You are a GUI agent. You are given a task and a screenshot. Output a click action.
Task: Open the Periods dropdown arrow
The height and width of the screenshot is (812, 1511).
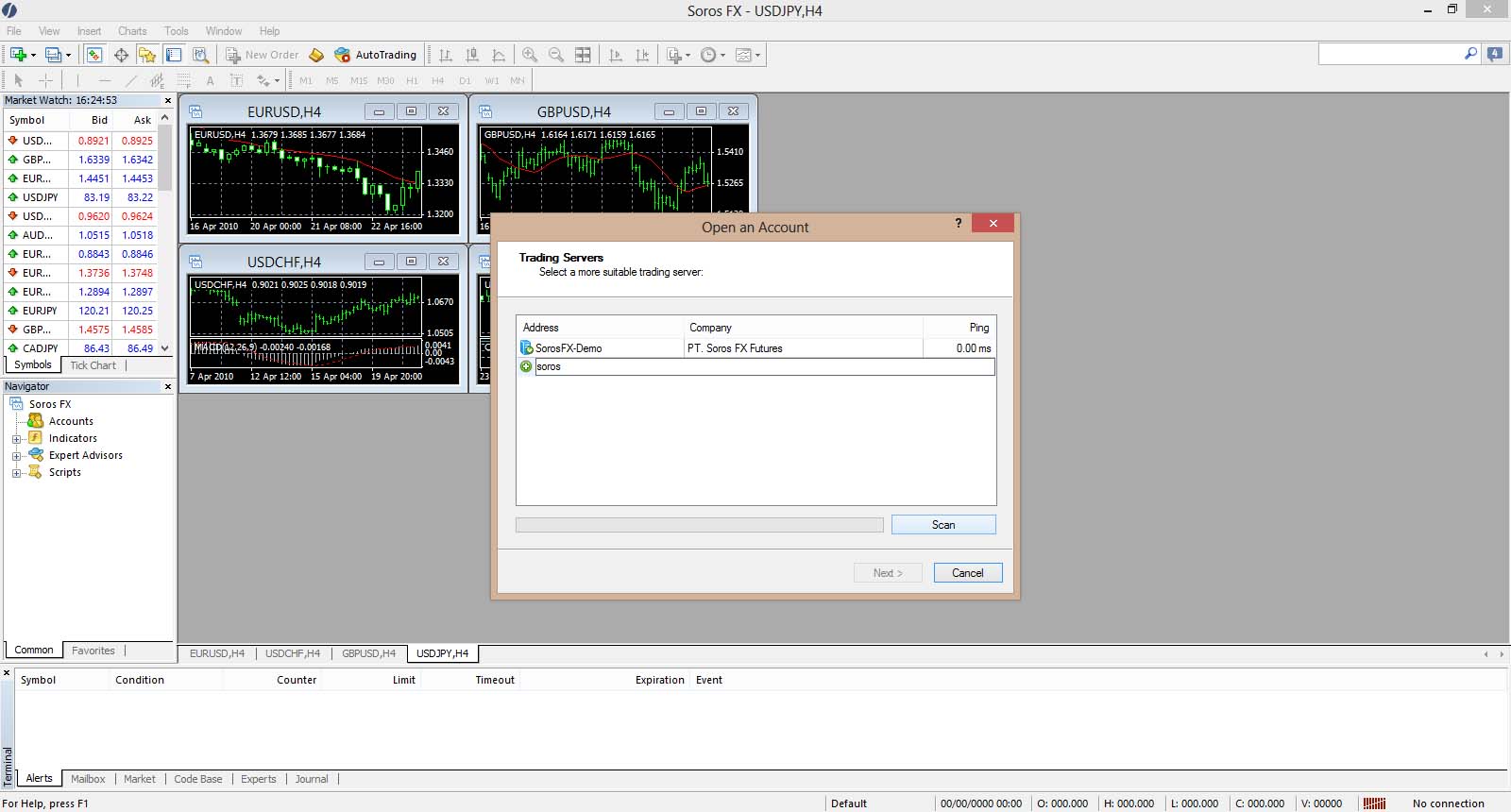tap(723, 55)
